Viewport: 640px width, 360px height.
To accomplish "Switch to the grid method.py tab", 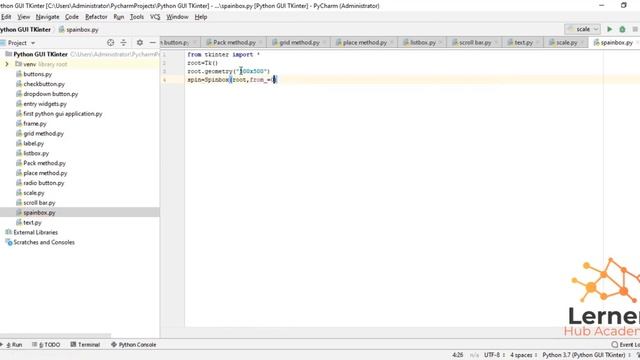I will 299,42.
